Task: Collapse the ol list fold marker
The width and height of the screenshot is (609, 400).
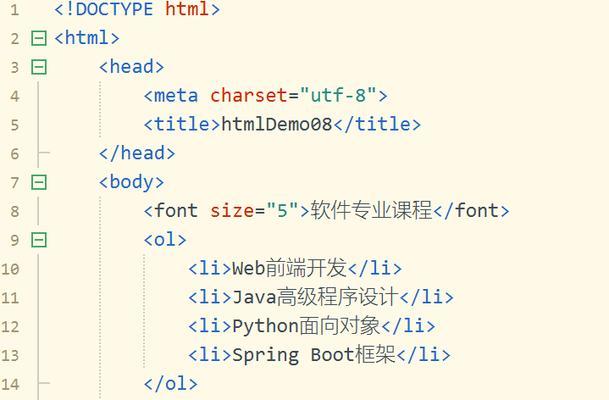Action: pyautogui.click(x=39, y=240)
